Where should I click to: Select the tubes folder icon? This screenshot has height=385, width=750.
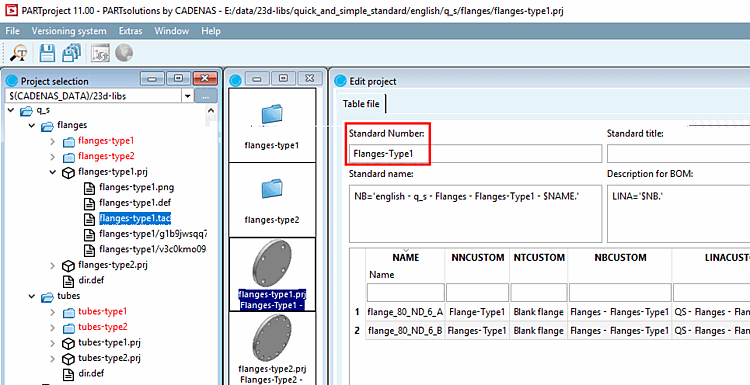coord(47,297)
